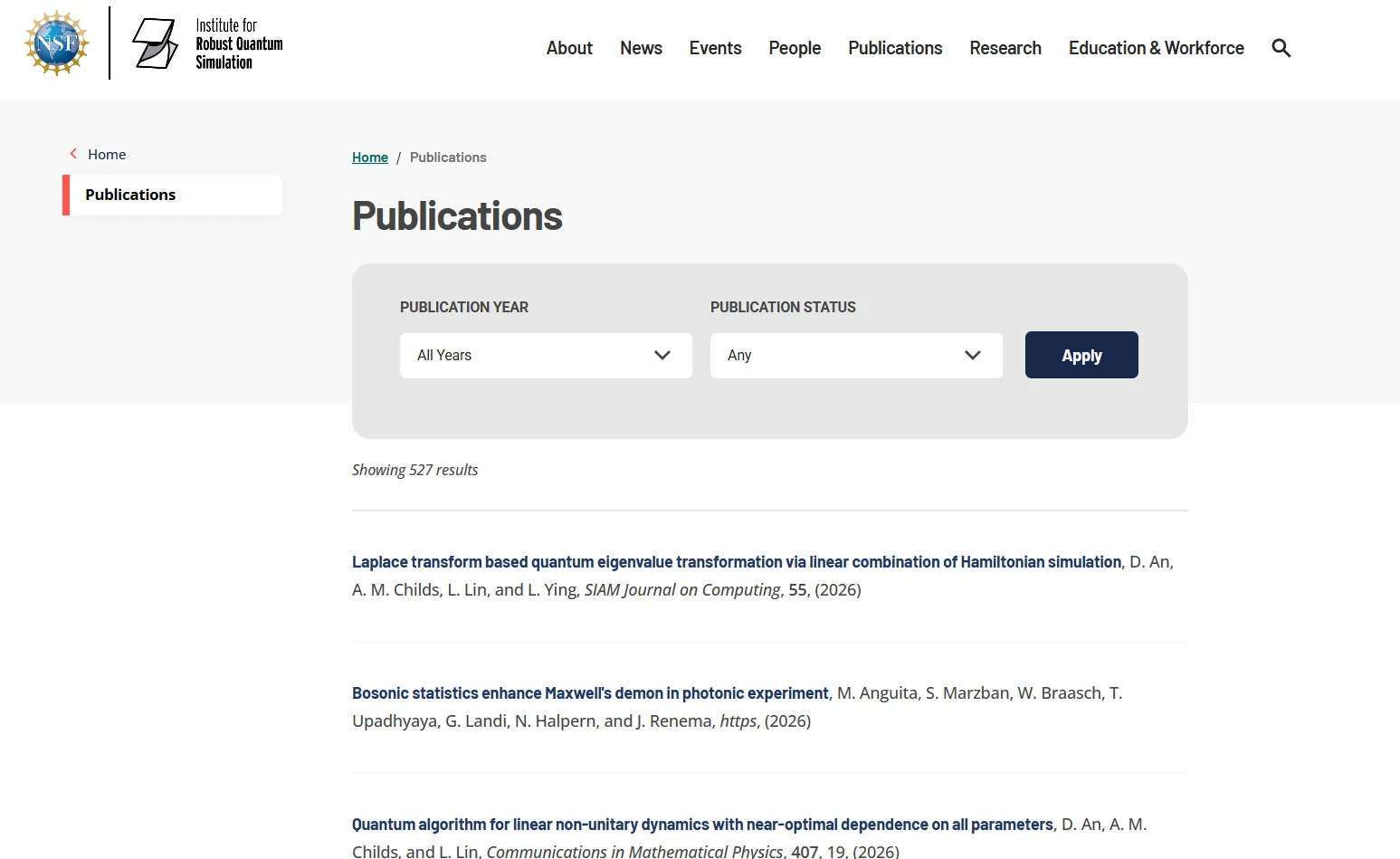Screen dimensions: 1400x859
Task: Open the Research menu item
Action: pyautogui.click(x=1005, y=48)
